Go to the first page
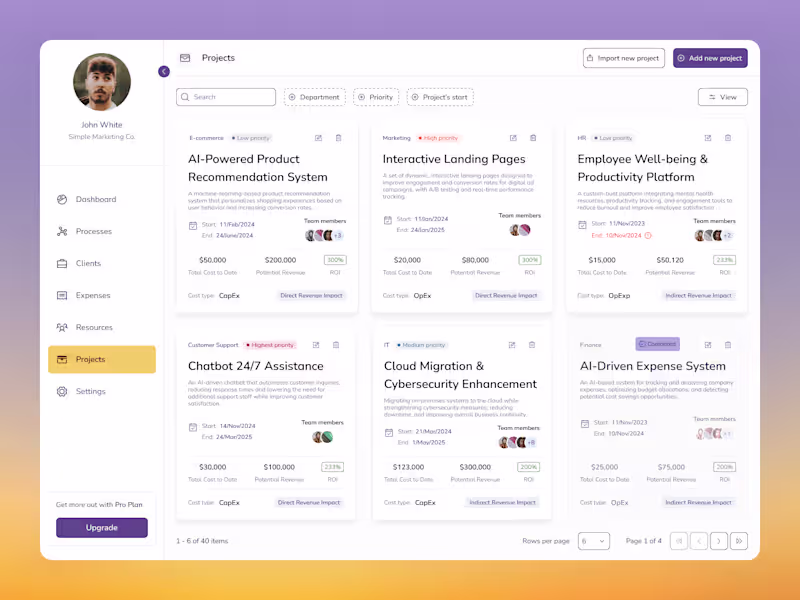This screenshot has height=600, width=800. coord(679,541)
